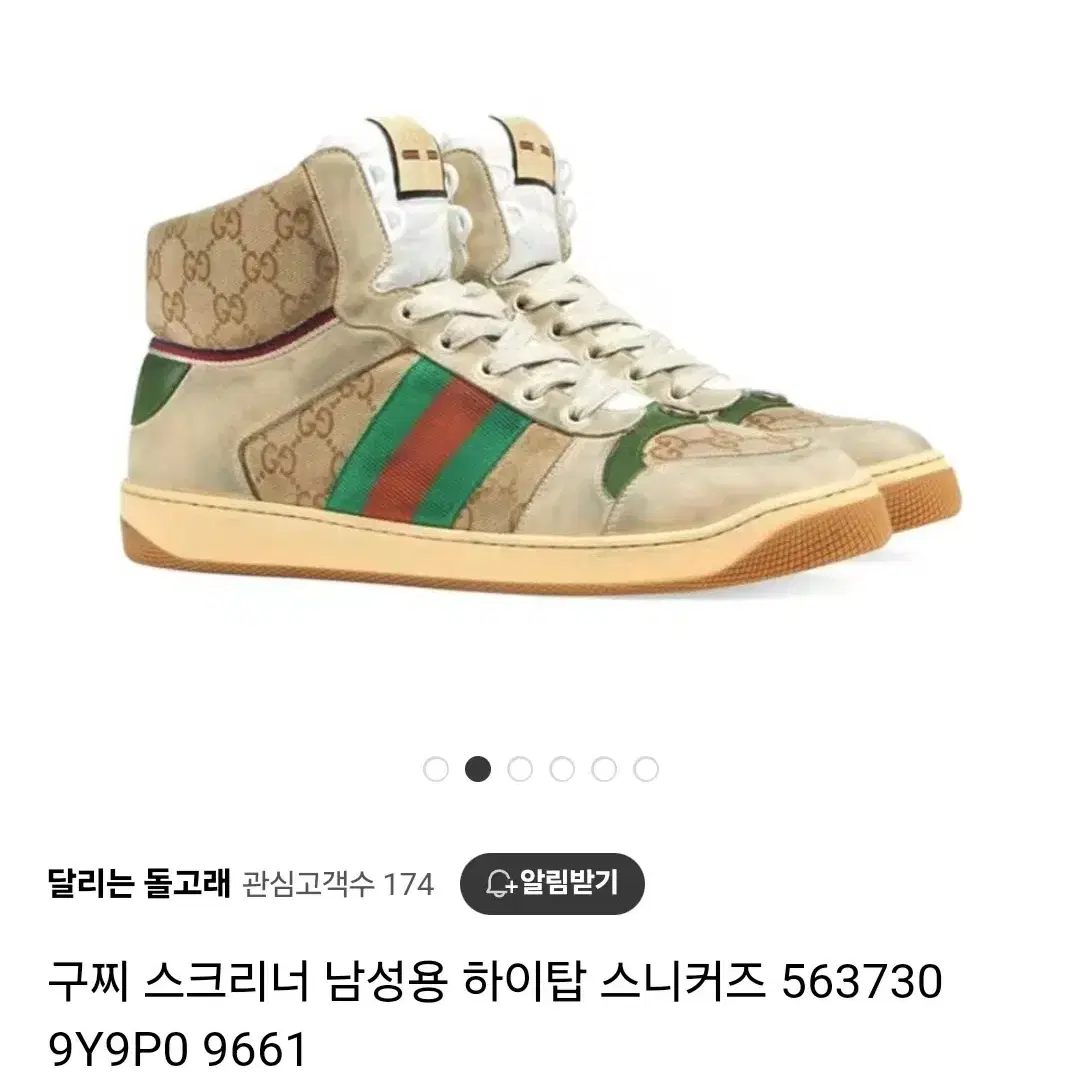Choose the fifth carousel indicator dot
Screen dimensions: 1080x1080
tap(604, 769)
